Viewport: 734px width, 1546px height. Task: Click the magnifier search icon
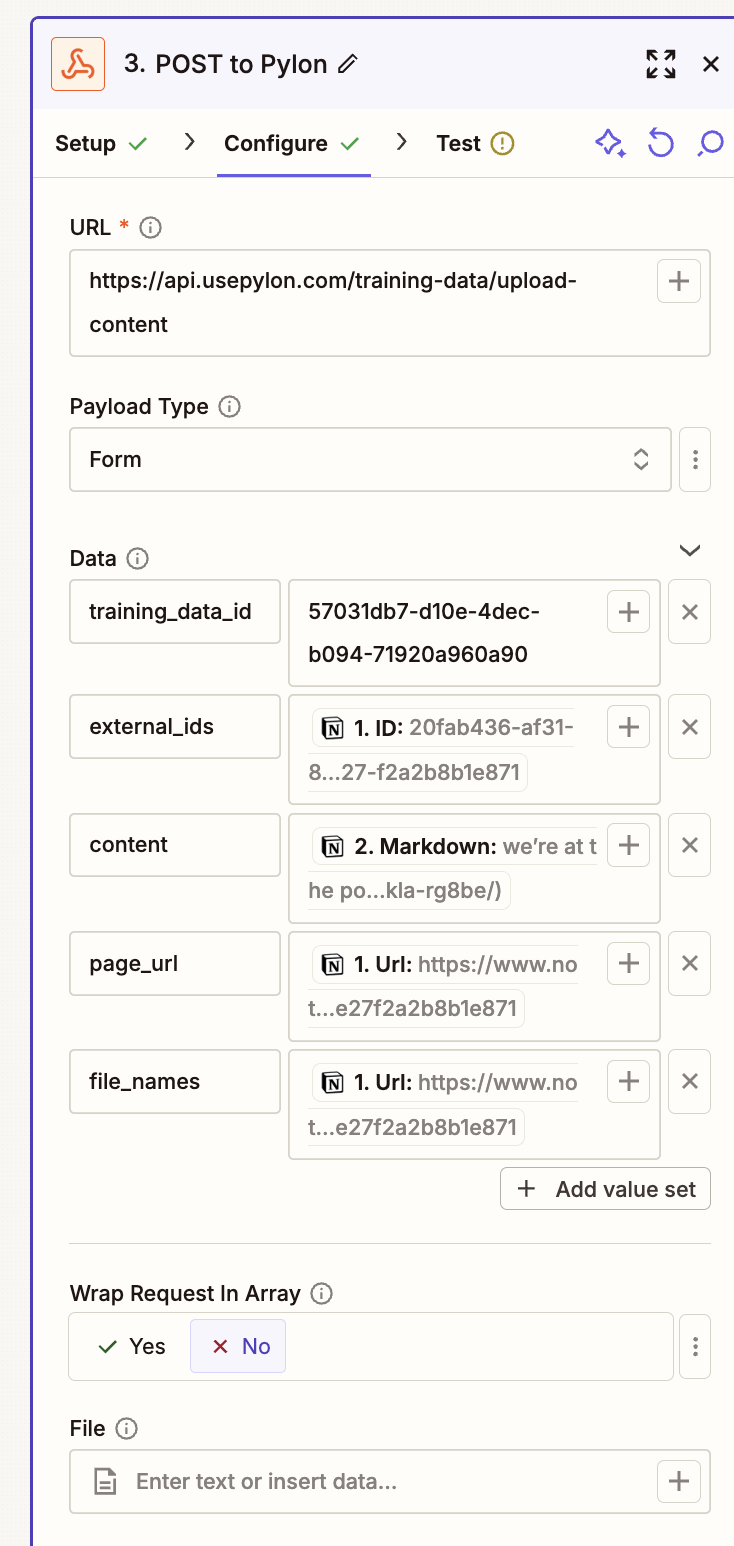click(x=709, y=144)
